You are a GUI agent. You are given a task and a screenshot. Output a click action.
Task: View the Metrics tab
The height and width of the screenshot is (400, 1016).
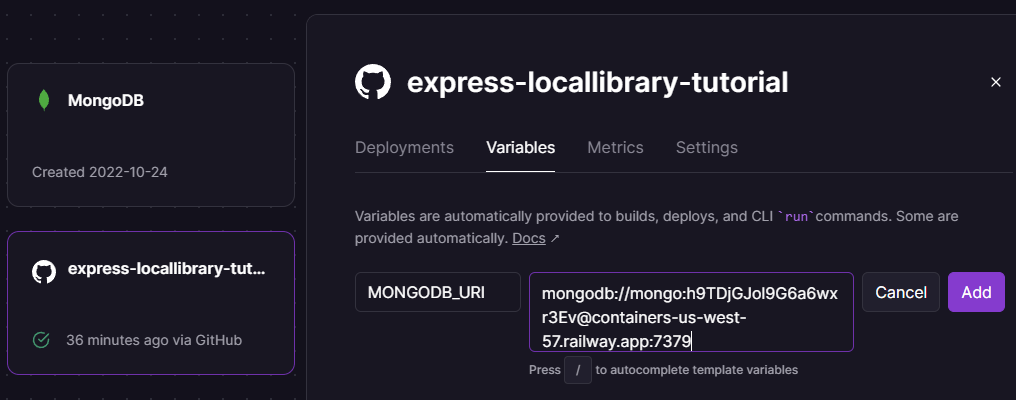point(615,147)
